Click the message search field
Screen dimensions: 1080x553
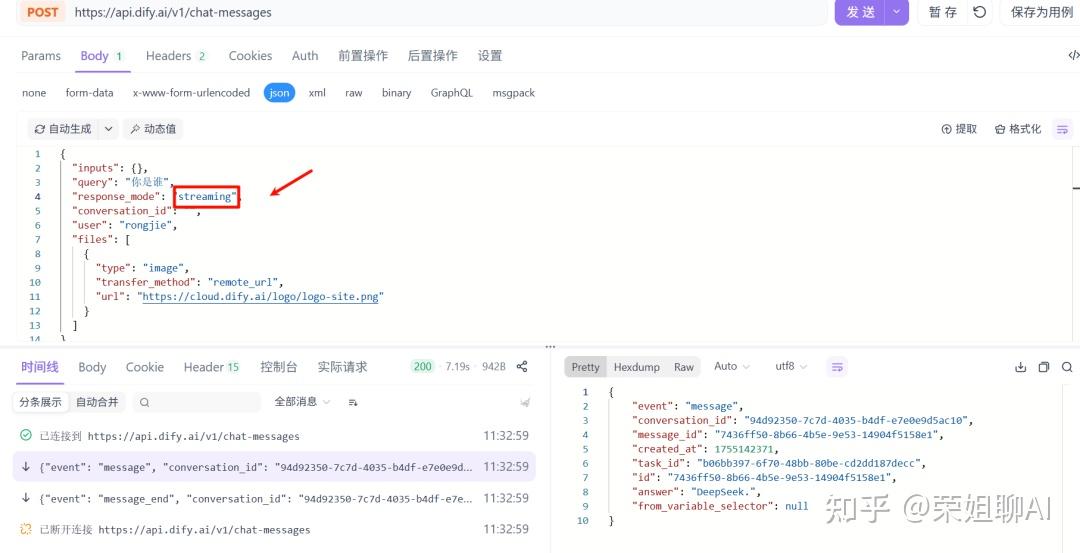(x=196, y=401)
